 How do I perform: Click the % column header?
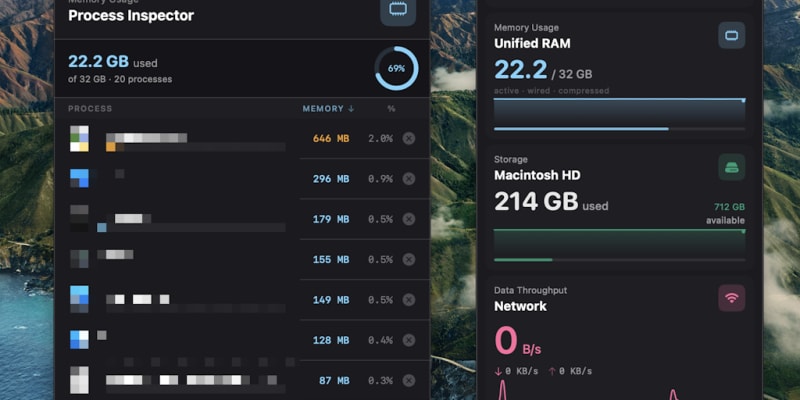coord(391,109)
